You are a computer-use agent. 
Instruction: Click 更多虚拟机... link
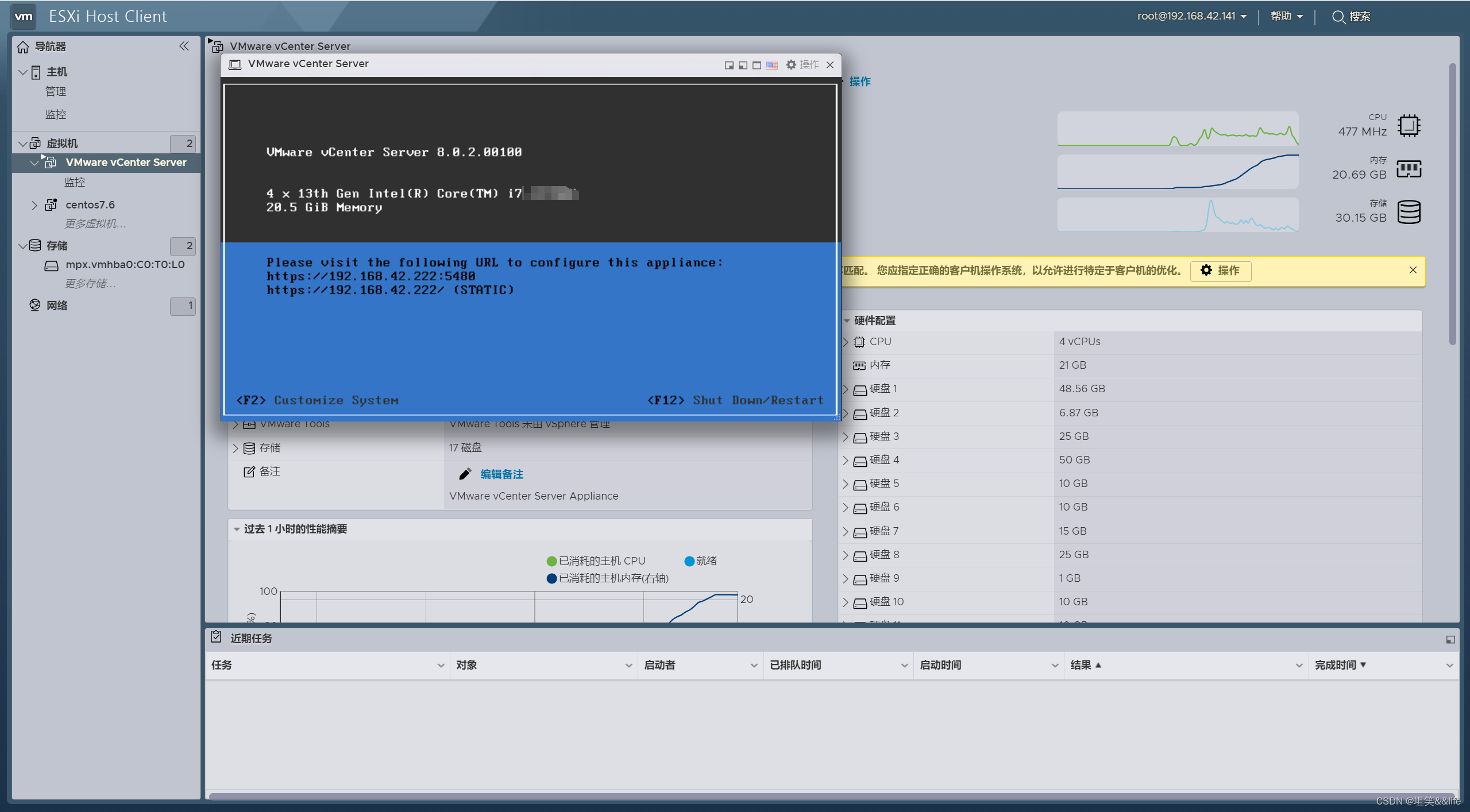coord(95,224)
